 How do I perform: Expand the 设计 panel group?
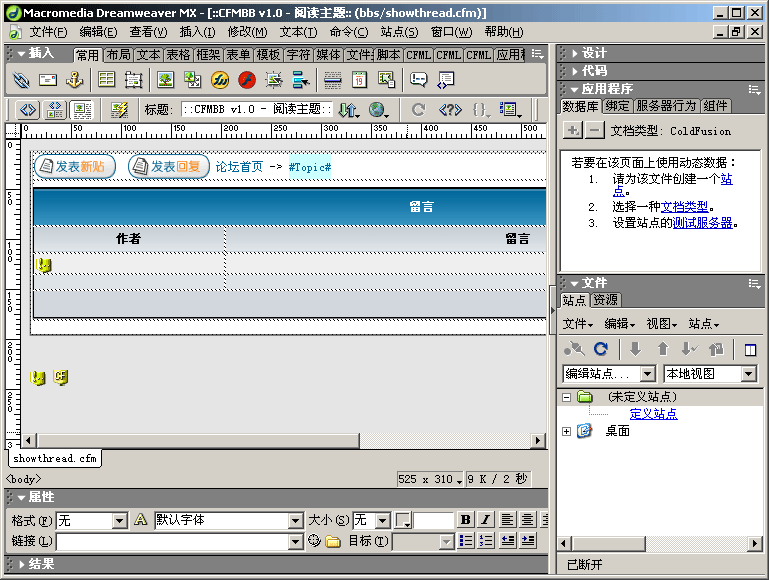click(x=575, y=53)
